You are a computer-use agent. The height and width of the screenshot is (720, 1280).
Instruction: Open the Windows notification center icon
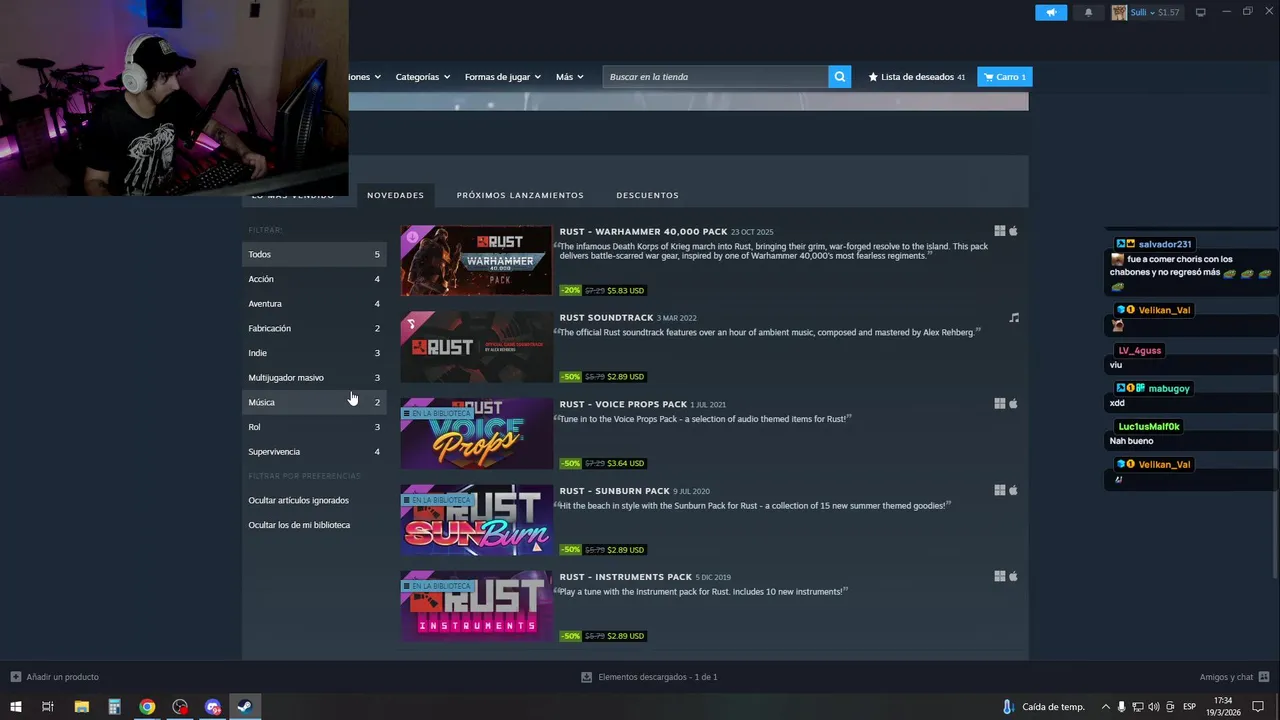pos(1258,707)
